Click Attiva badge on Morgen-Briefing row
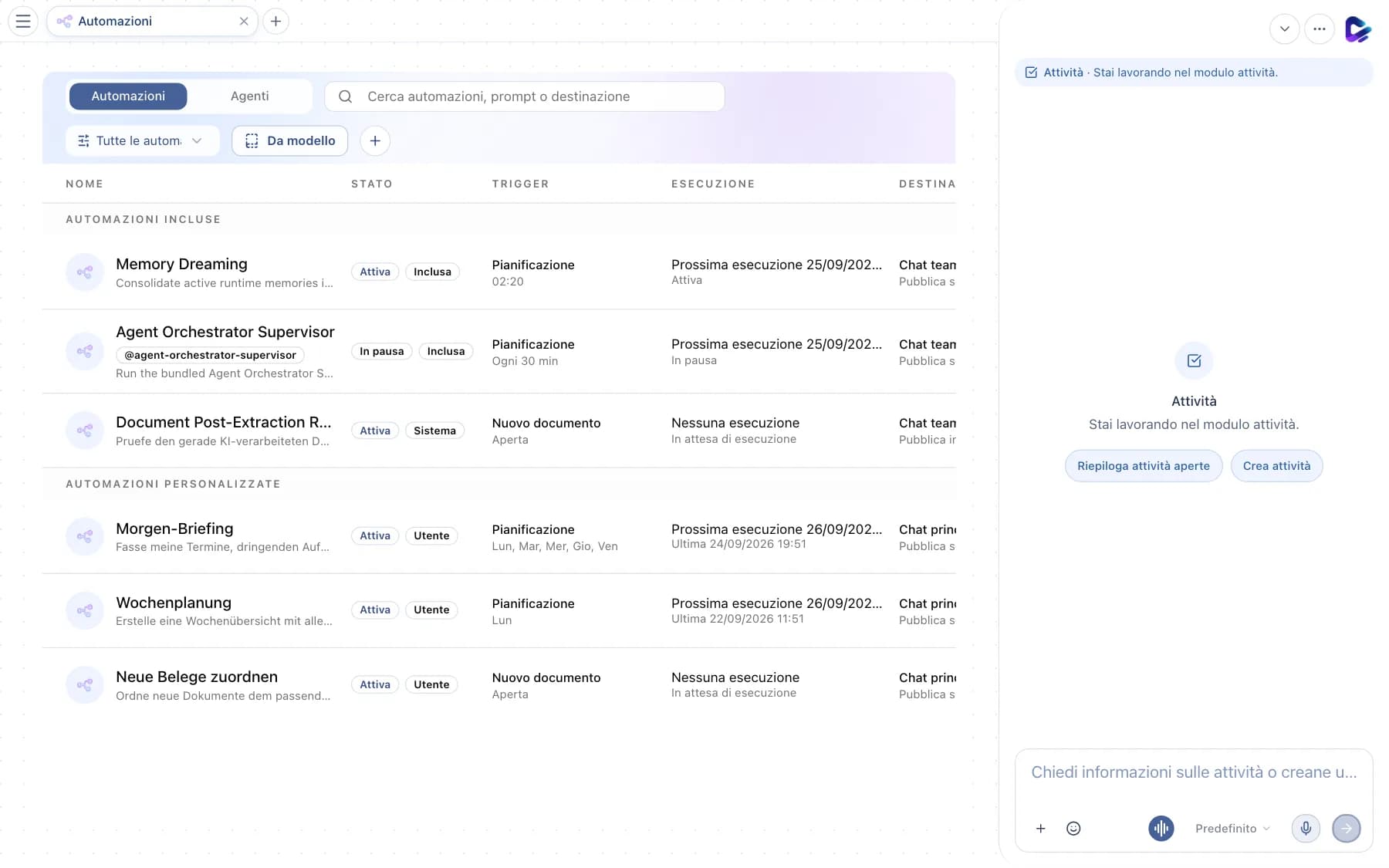Image resolution: width=1389 pixels, height=868 pixels. coord(375,535)
